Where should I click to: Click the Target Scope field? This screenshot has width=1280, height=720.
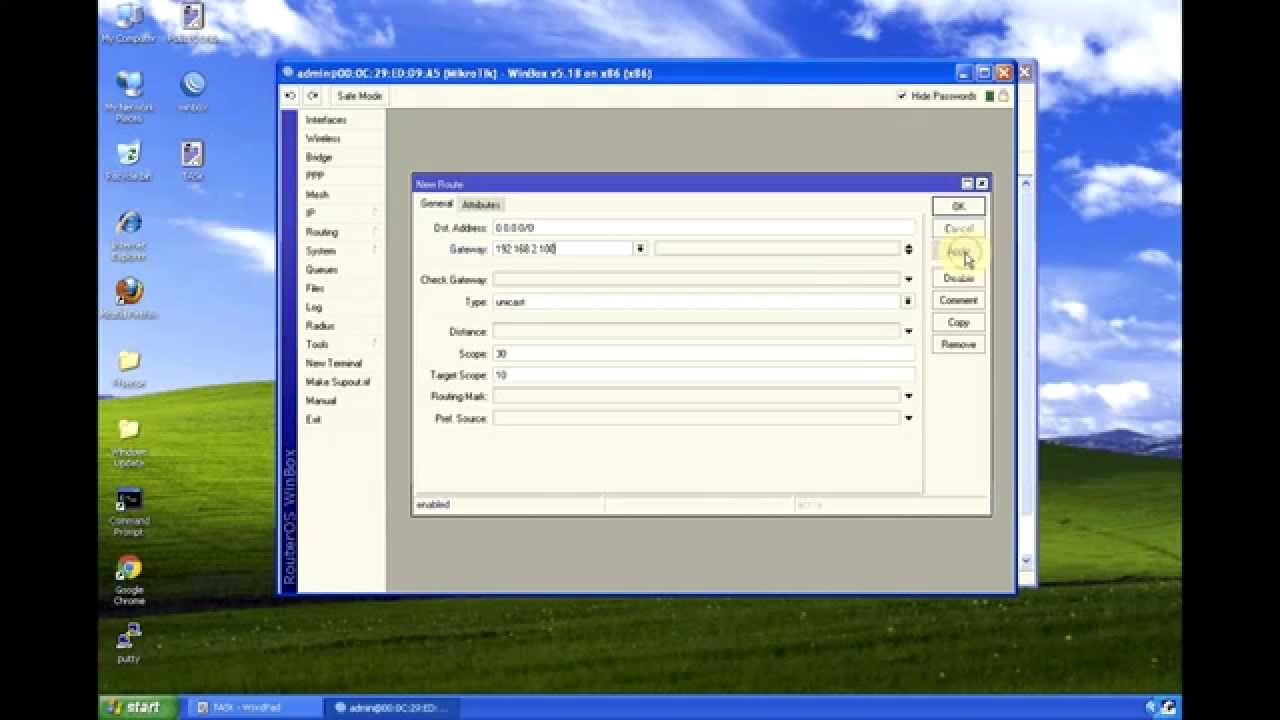tap(703, 375)
